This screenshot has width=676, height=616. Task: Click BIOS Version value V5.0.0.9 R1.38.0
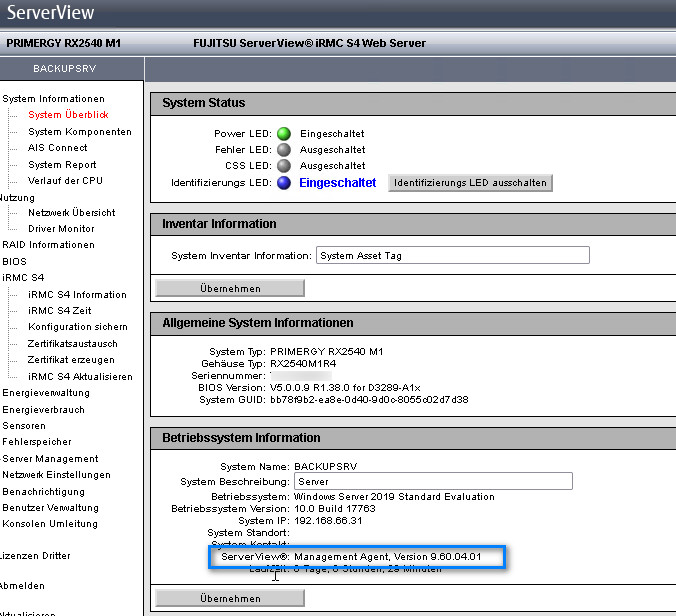point(345,388)
